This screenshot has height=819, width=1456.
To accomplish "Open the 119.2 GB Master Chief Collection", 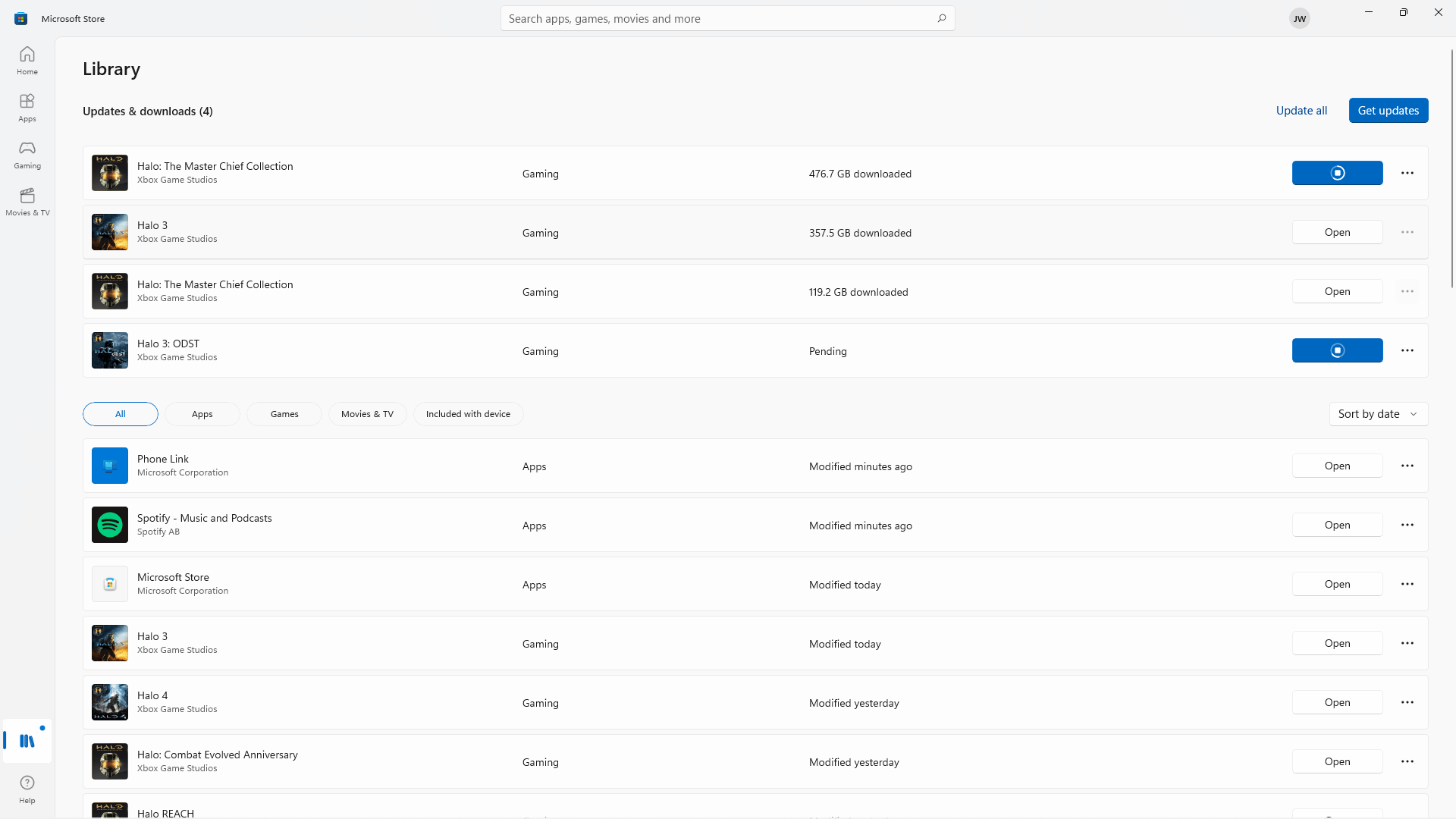I will pyautogui.click(x=1337, y=291).
